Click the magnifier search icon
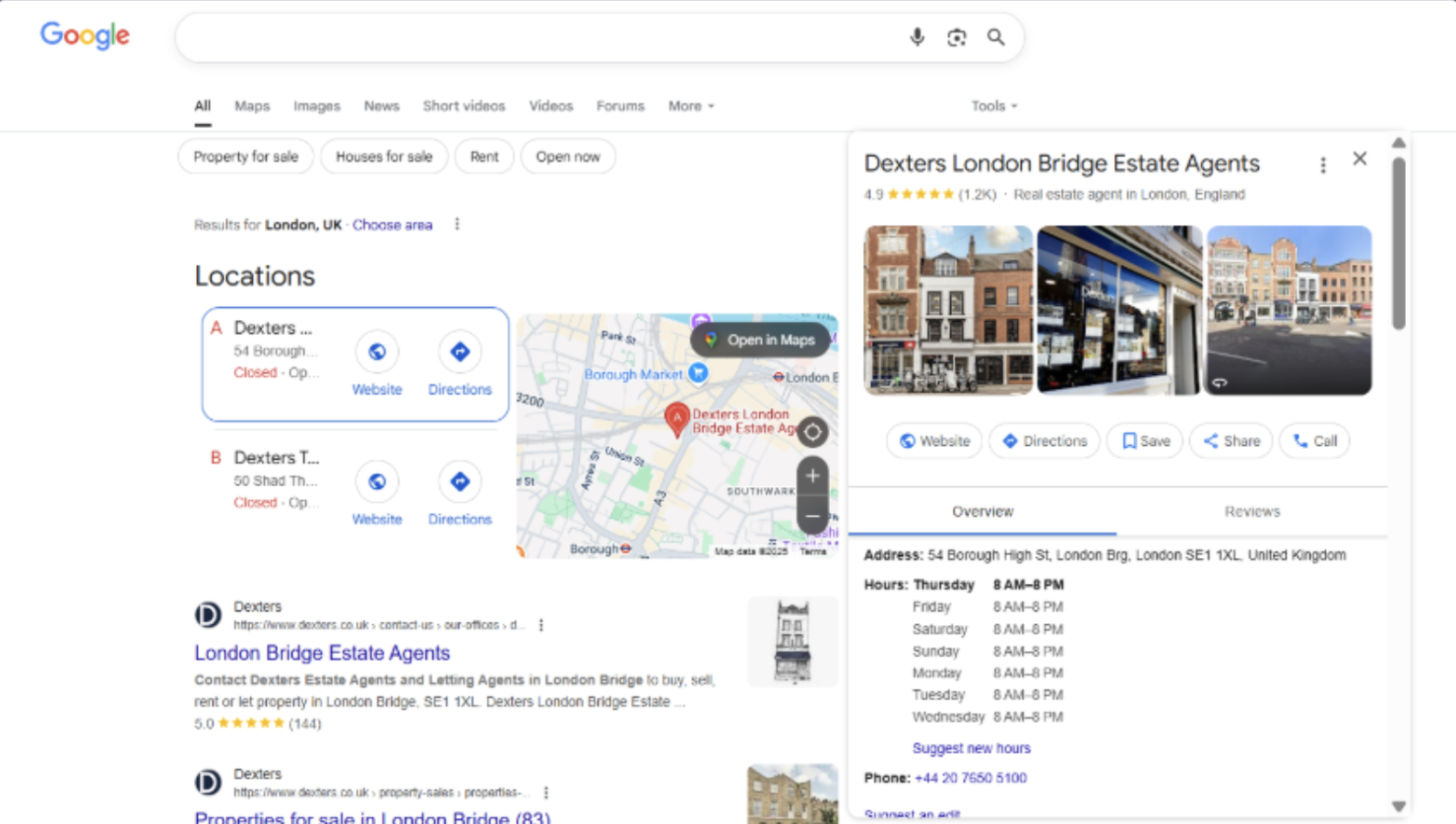Image resolution: width=1456 pixels, height=824 pixels. (996, 37)
